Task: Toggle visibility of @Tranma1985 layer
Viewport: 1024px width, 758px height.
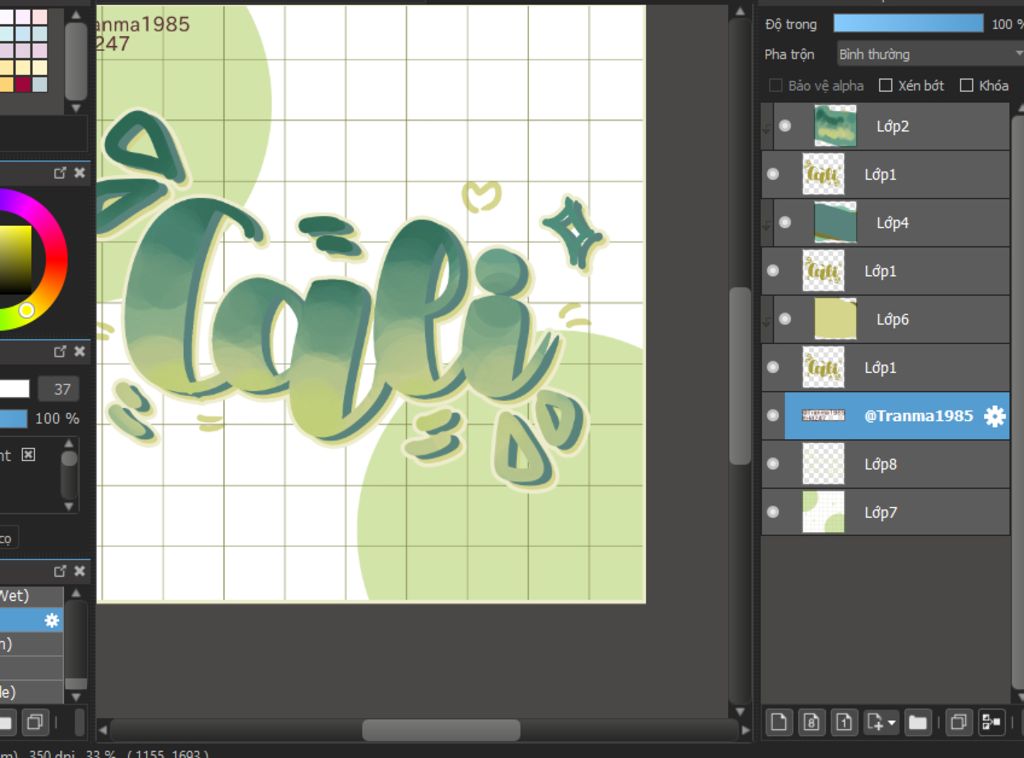Action: (773, 415)
